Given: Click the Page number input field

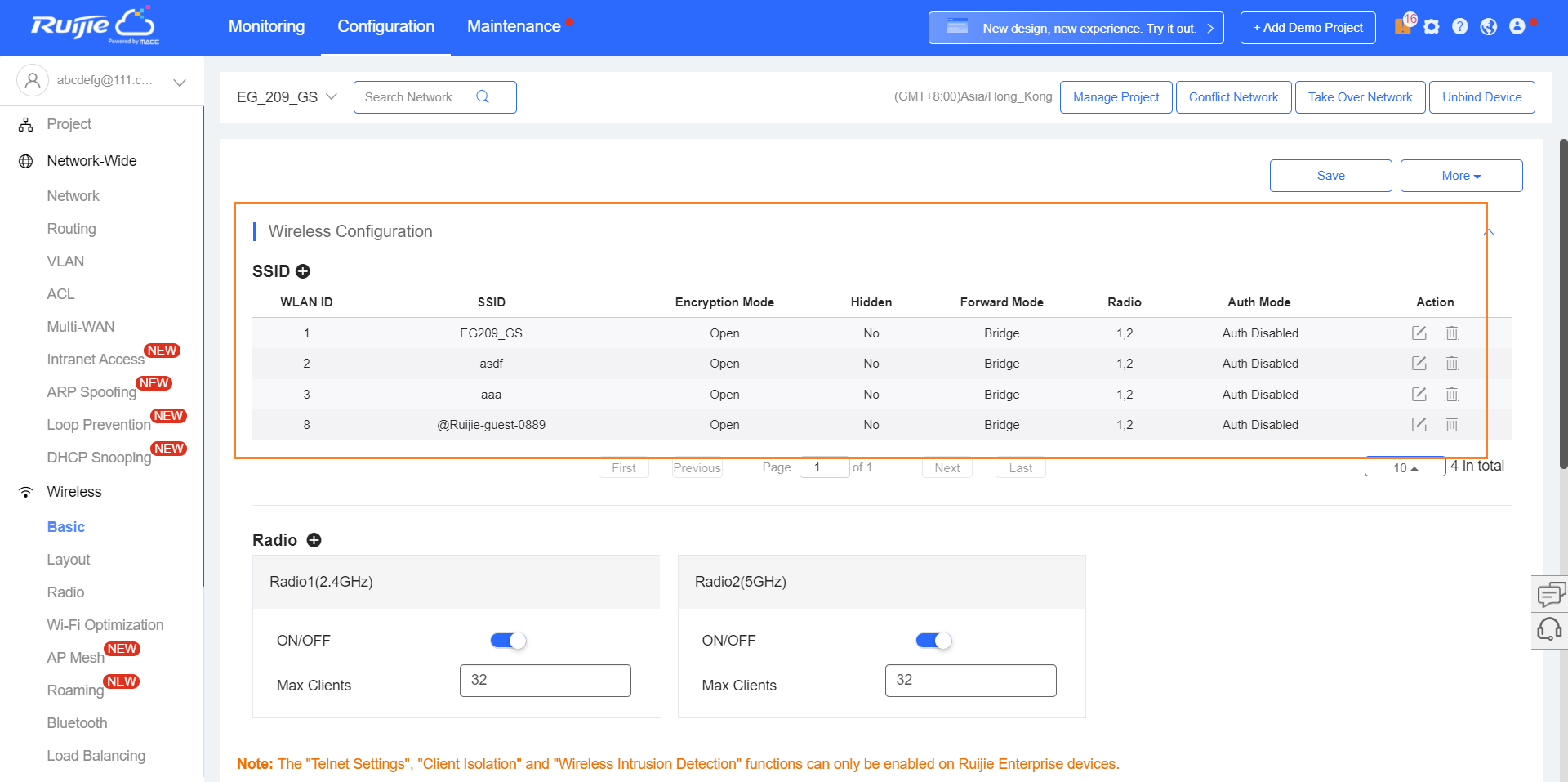Looking at the screenshot, I should 825,467.
